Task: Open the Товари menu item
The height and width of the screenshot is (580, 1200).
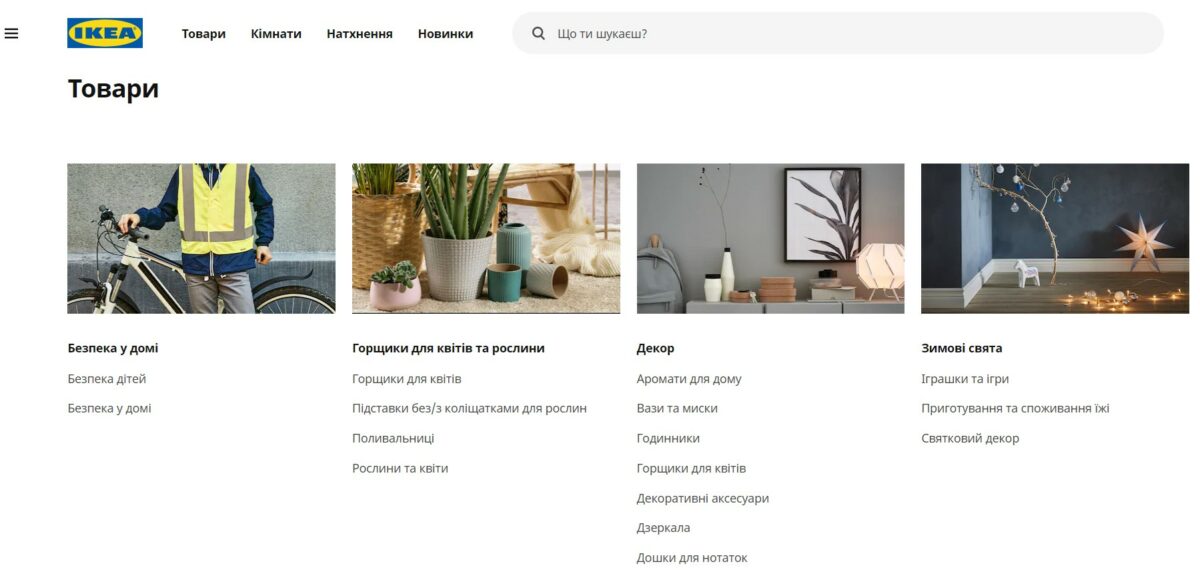Action: coord(204,34)
